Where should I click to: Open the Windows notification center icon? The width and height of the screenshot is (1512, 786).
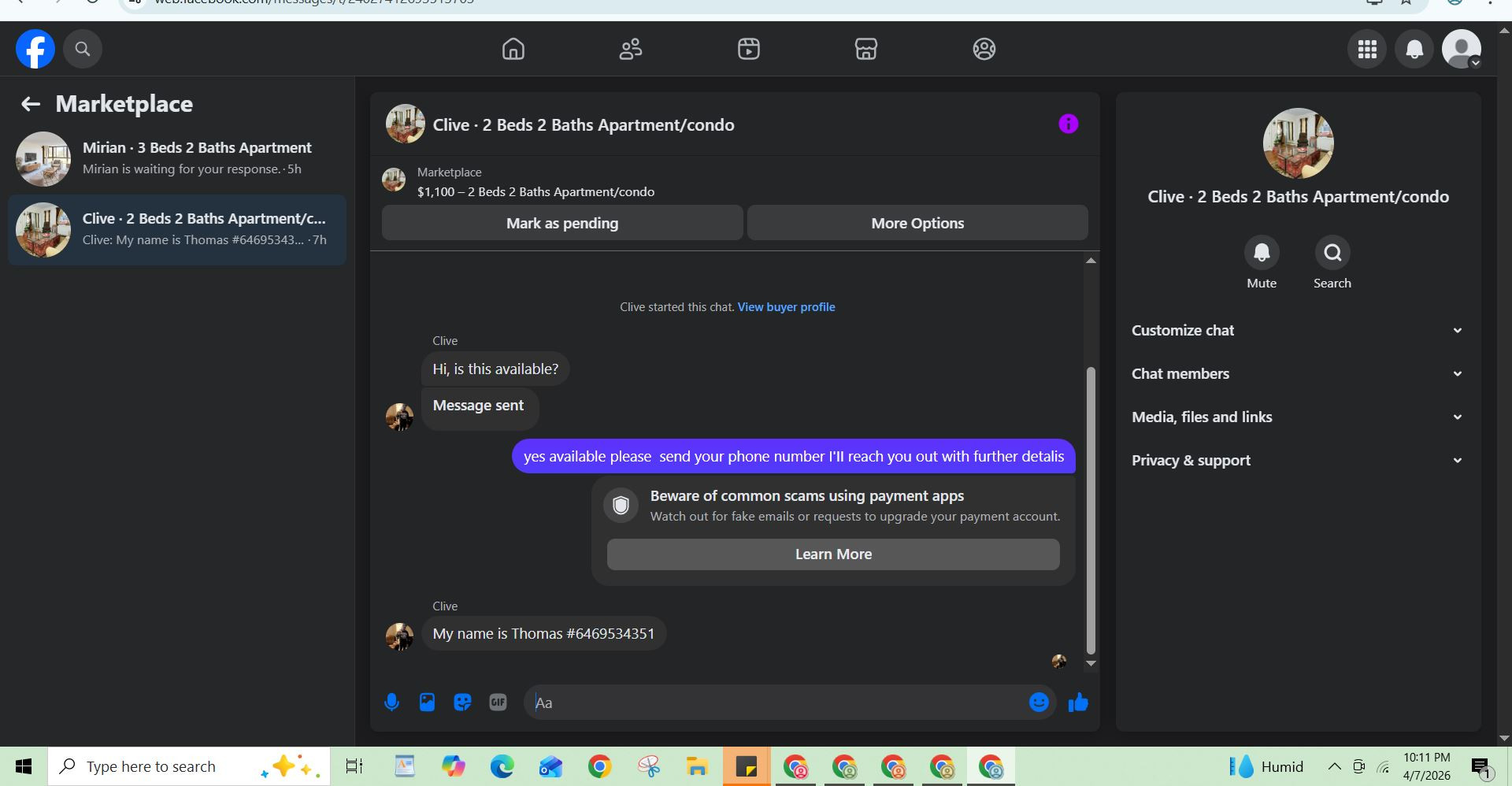click(1481, 767)
